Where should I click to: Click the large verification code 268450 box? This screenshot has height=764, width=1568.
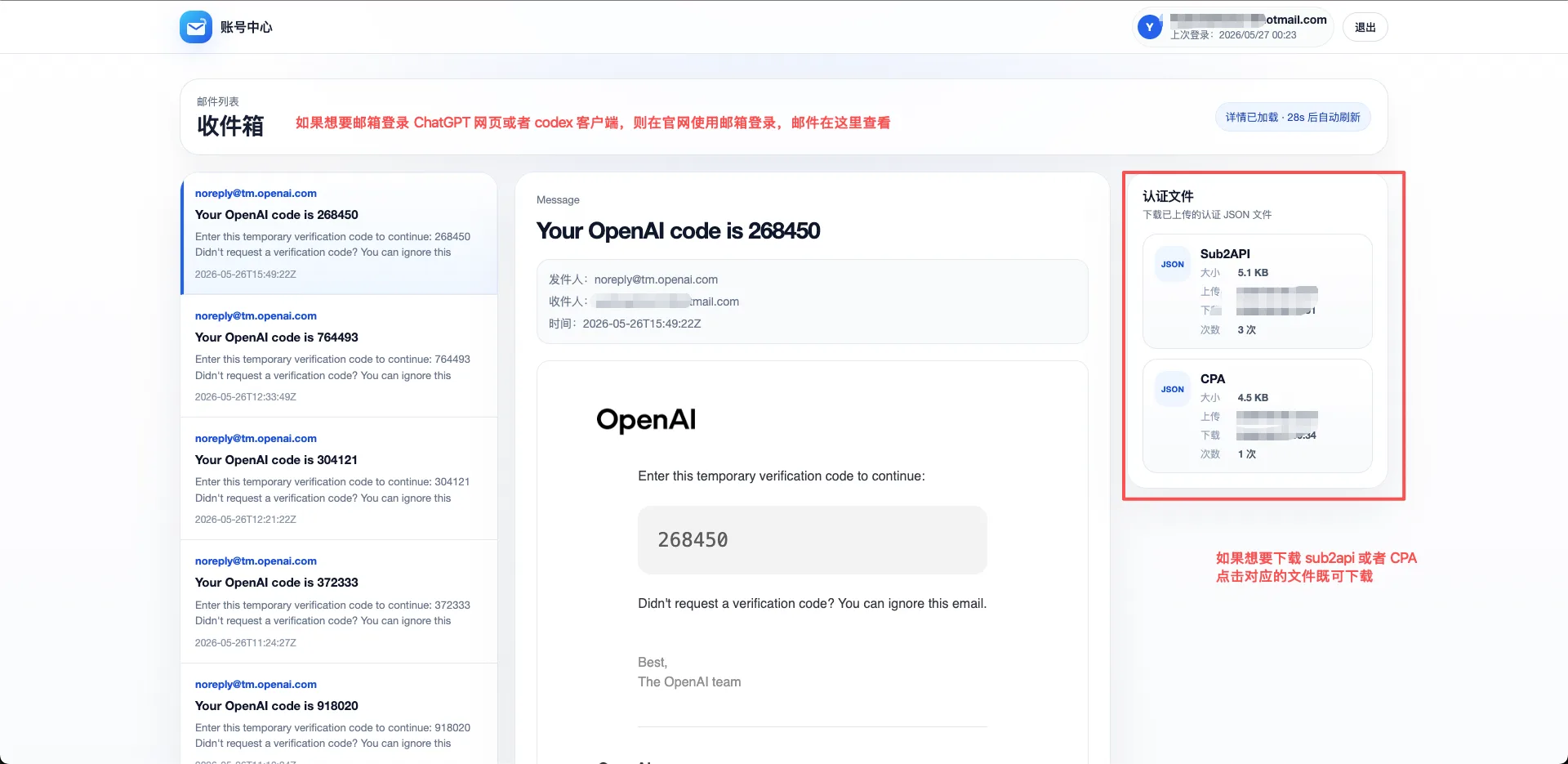pyautogui.click(x=813, y=540)
